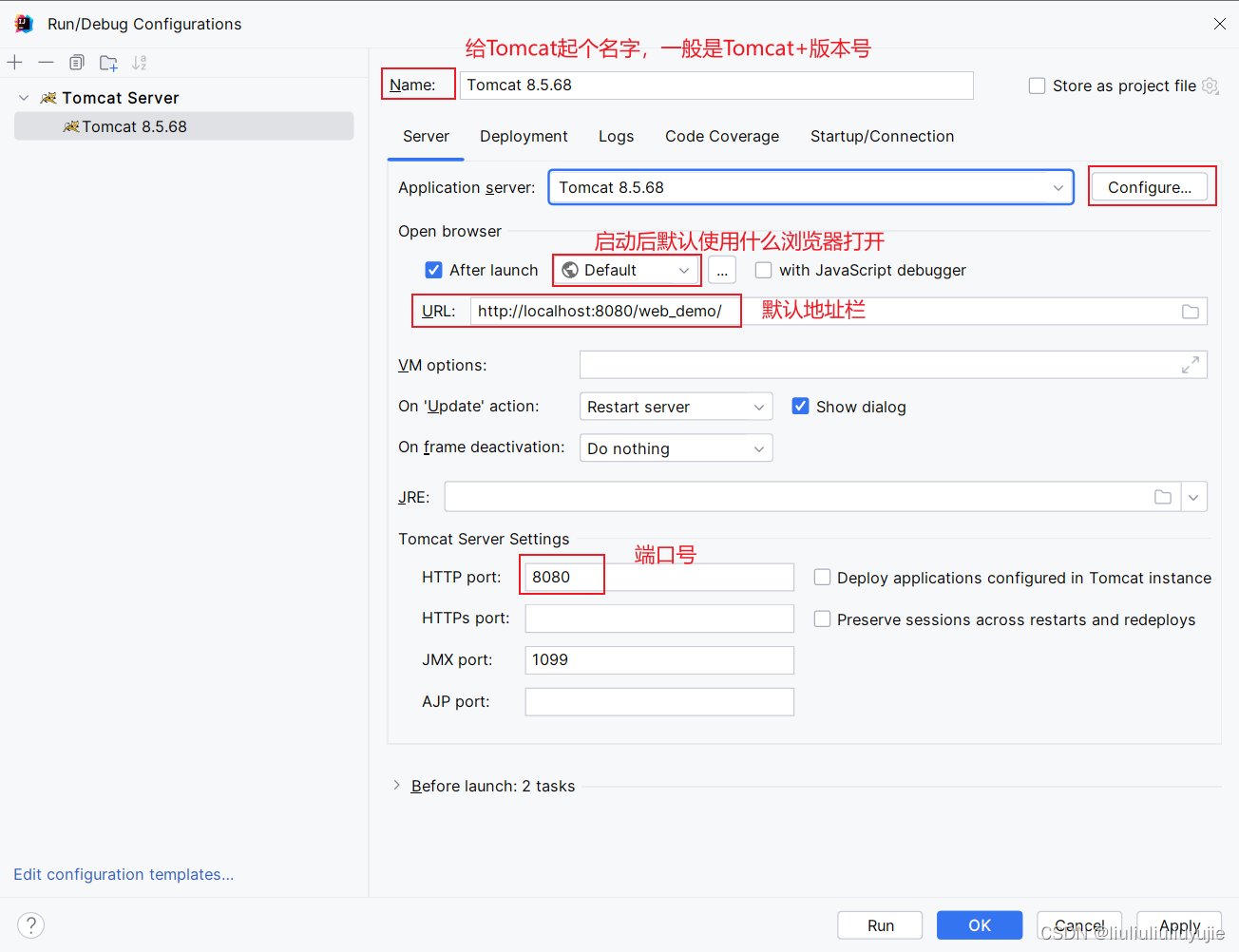Open On frame deactivation dropdown

[x=676, y=448]
